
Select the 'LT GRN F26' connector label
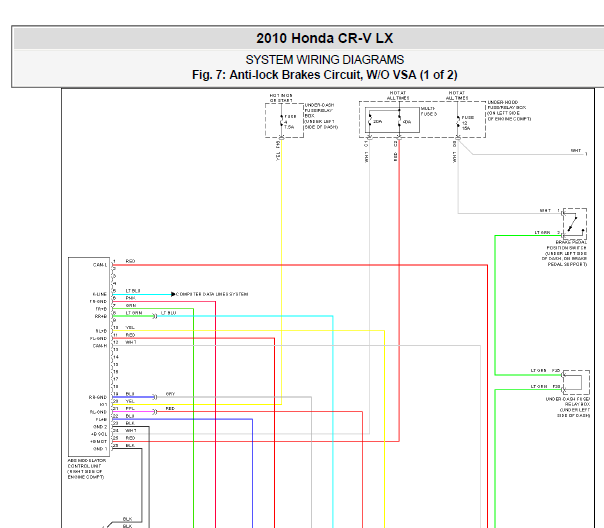tap(545, 386)
